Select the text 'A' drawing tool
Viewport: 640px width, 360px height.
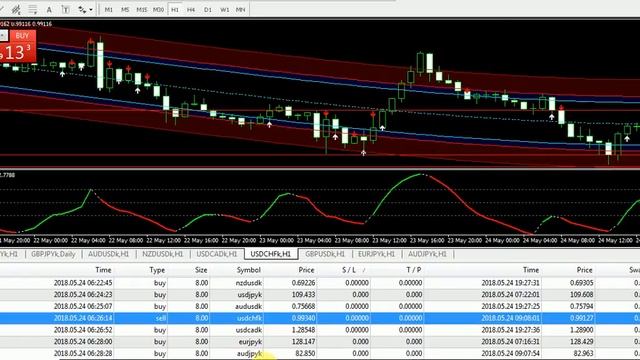[49, 9]
